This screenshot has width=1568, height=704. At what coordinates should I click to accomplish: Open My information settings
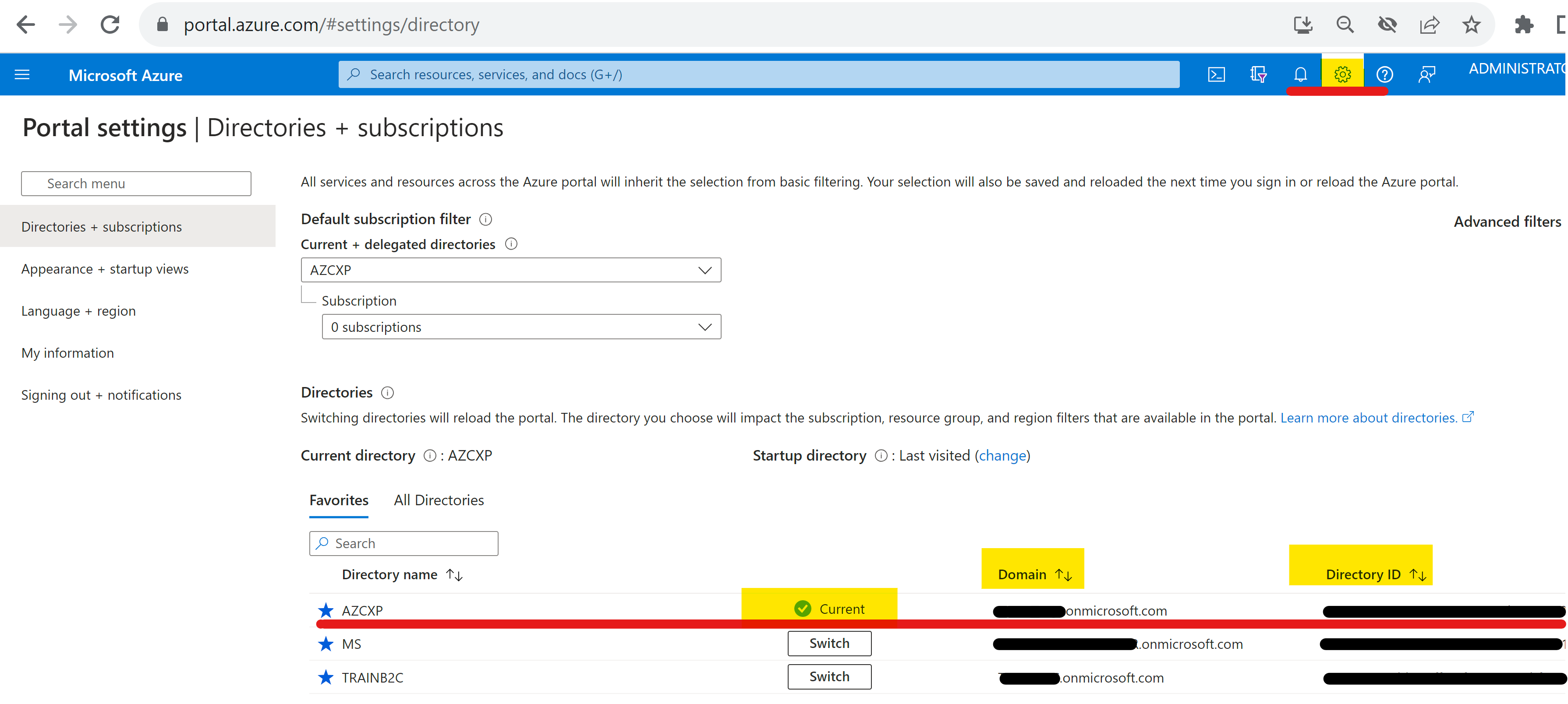click(x=67, y=353)
